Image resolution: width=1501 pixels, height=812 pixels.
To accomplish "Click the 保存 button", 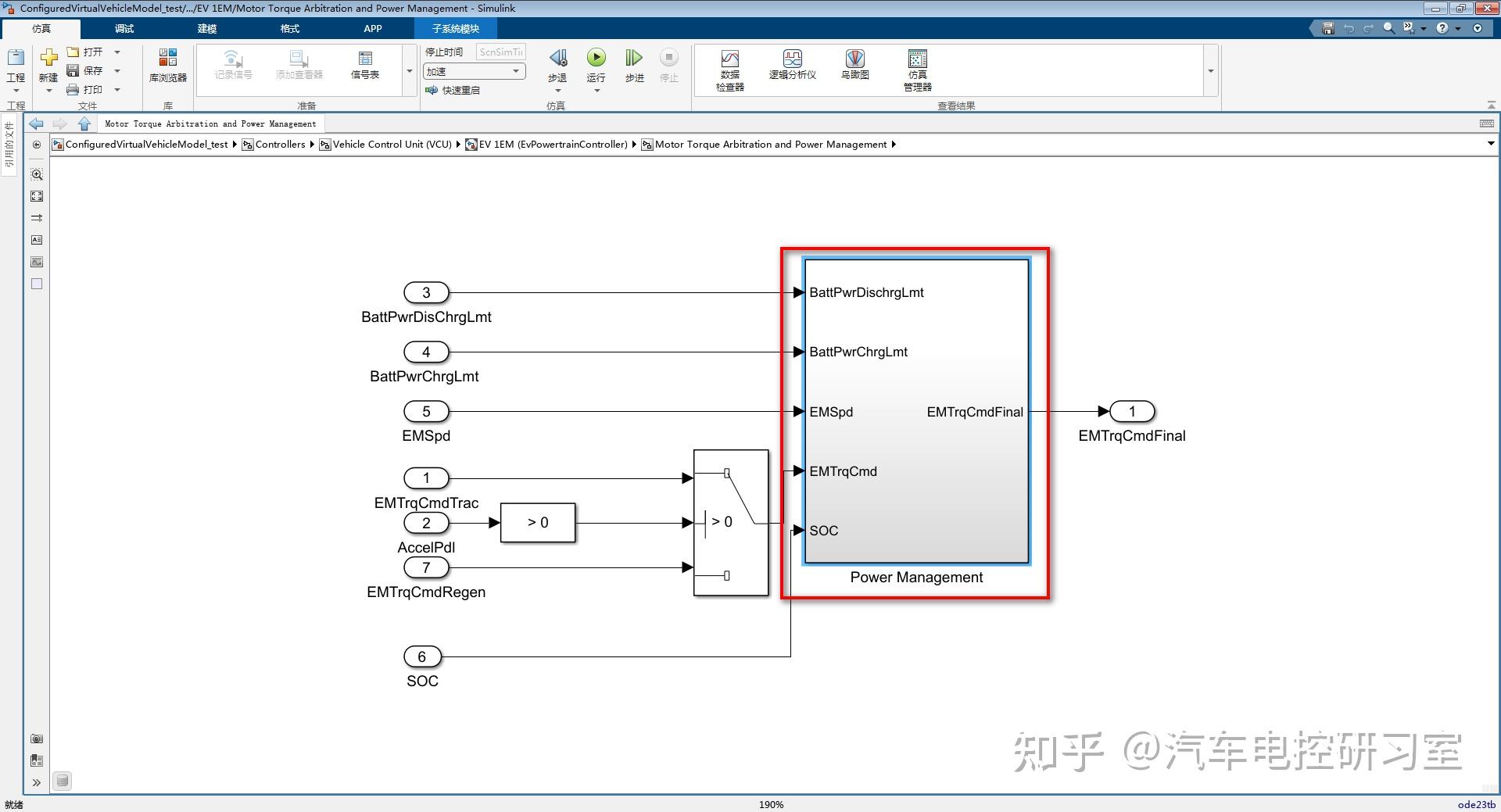I will pyautogui.click(x=93, y=70).
